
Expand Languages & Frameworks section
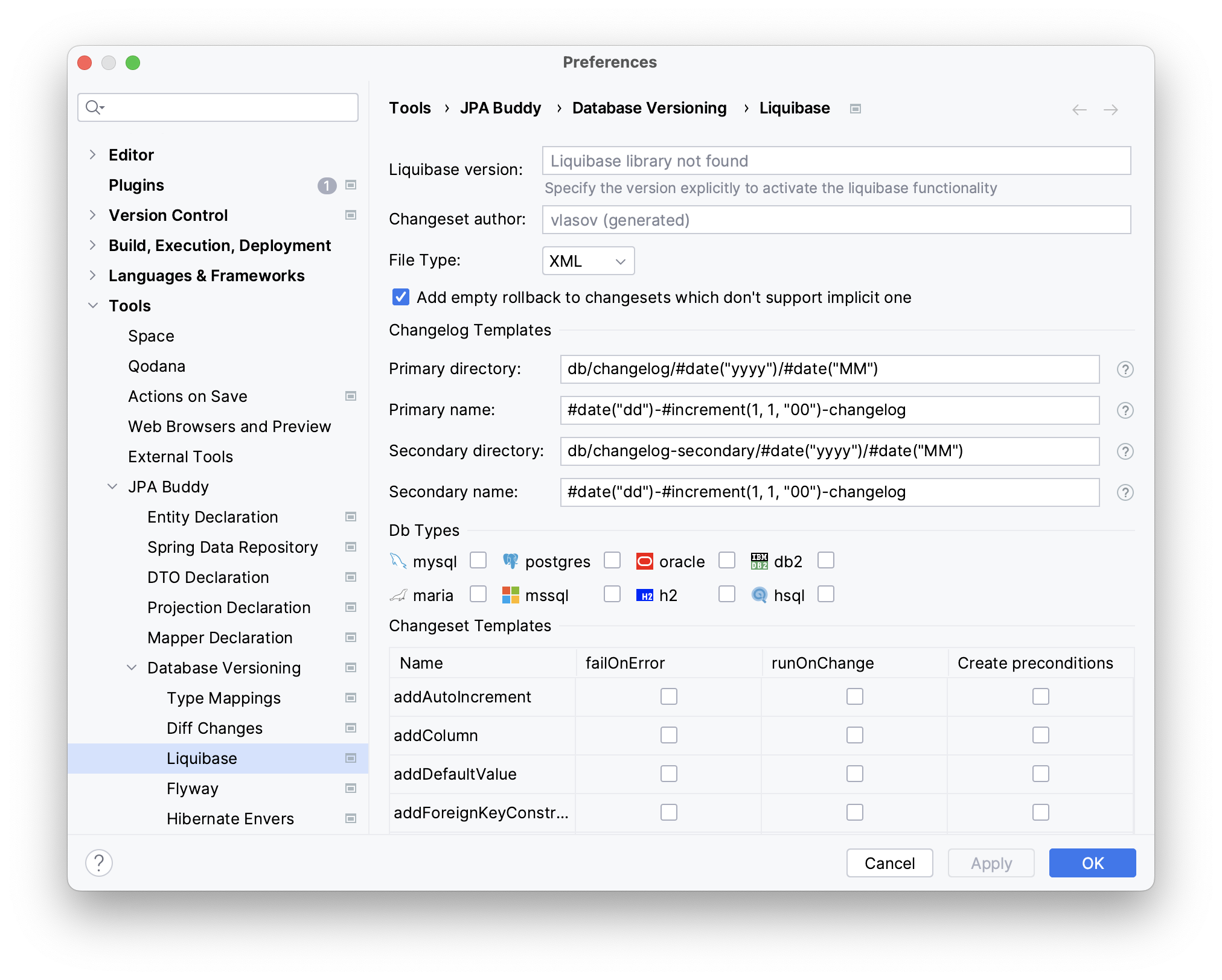(92, 275)
